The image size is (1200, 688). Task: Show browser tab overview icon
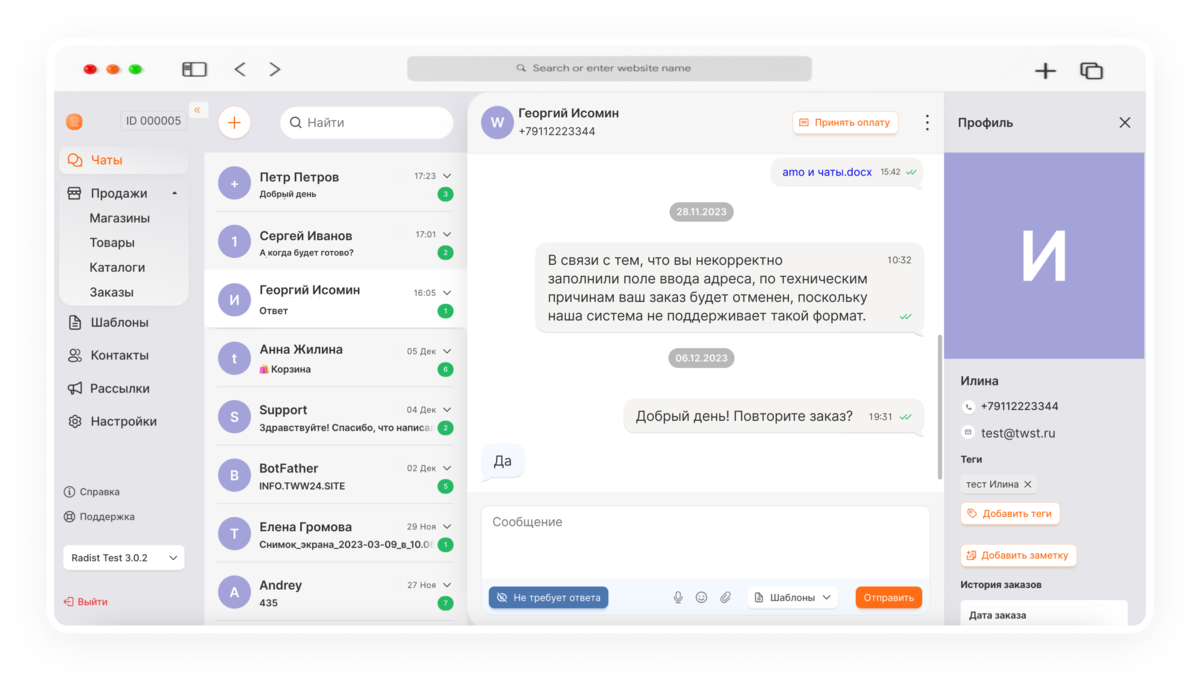pyautogui.click(x=1091, y=70)
